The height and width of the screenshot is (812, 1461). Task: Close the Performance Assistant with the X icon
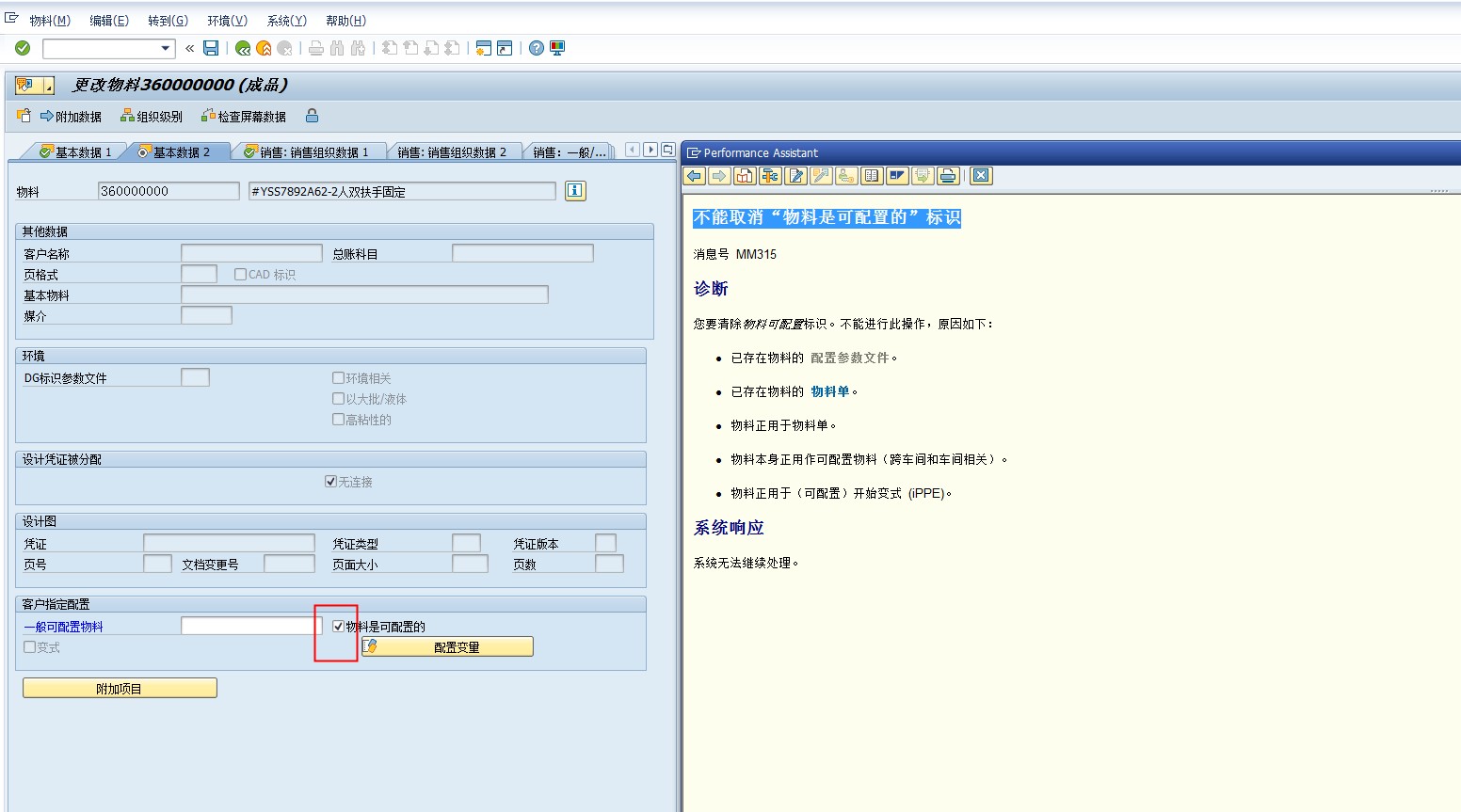click(981, 176)
